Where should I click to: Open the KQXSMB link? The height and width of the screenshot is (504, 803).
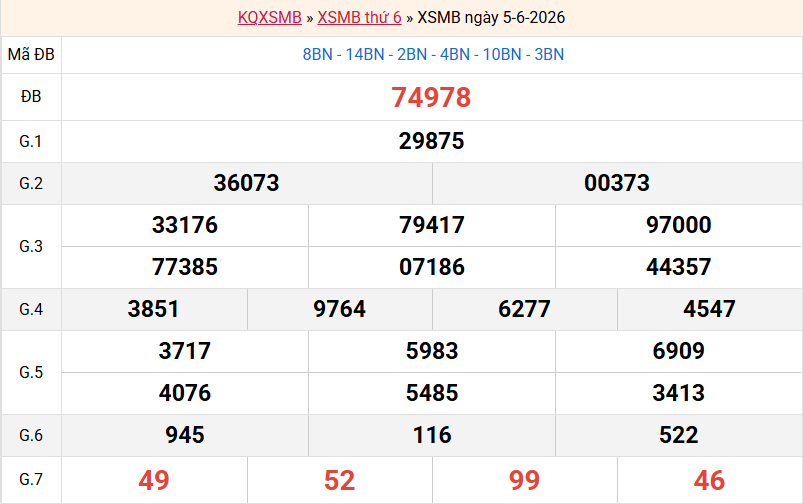[x=269, y=17]
